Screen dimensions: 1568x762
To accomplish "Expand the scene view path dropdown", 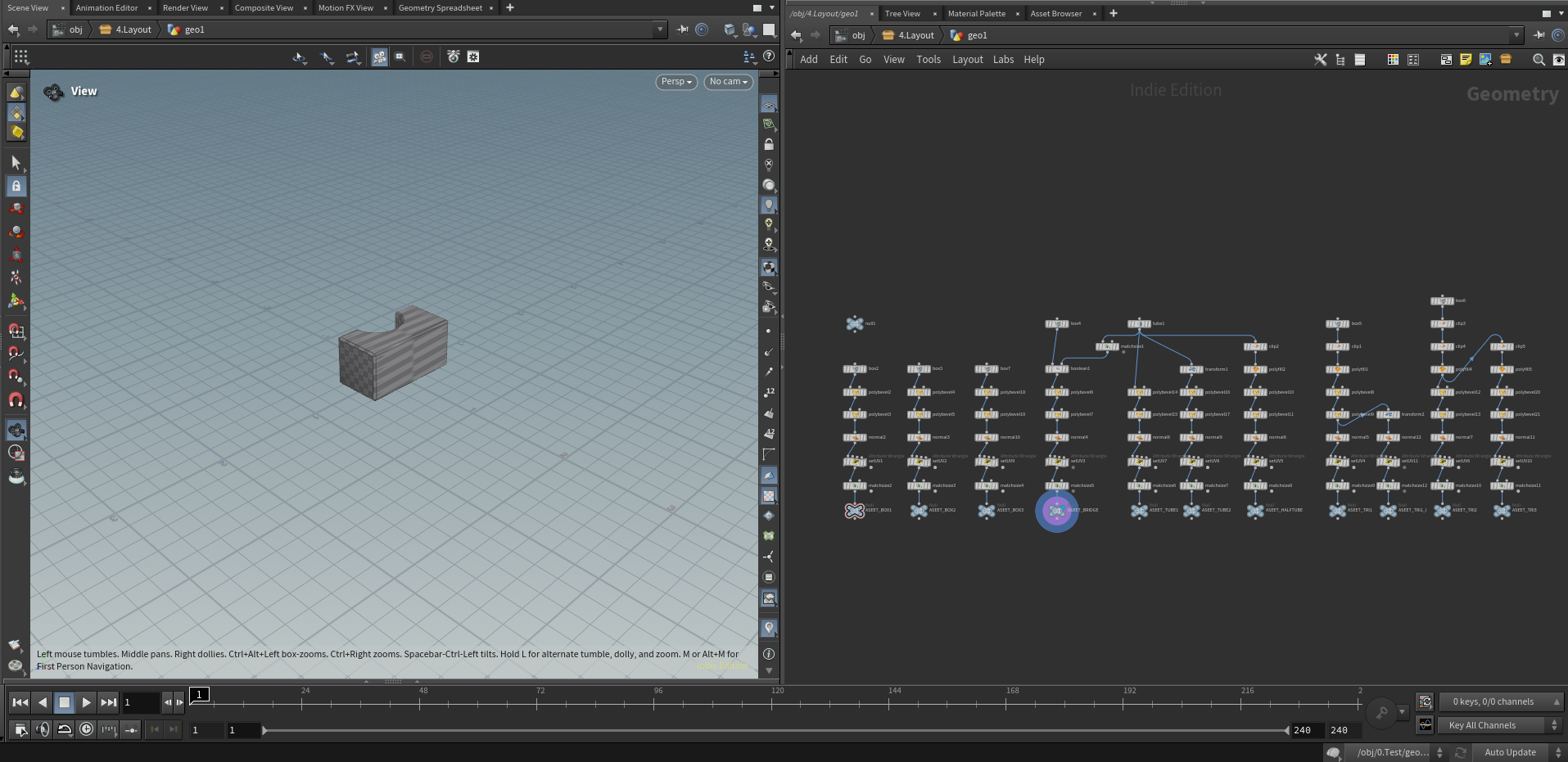I will pyautogui.click(x=660, y=29).
